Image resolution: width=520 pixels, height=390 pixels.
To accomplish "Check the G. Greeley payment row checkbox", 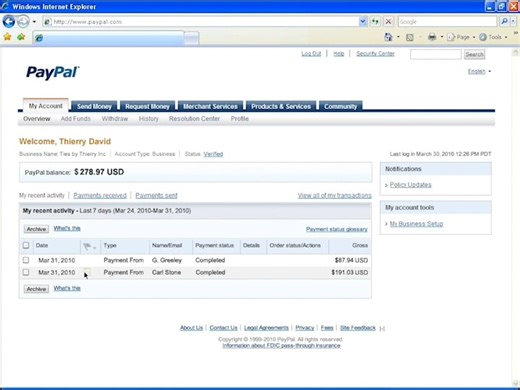I will (x=26, y=260).
